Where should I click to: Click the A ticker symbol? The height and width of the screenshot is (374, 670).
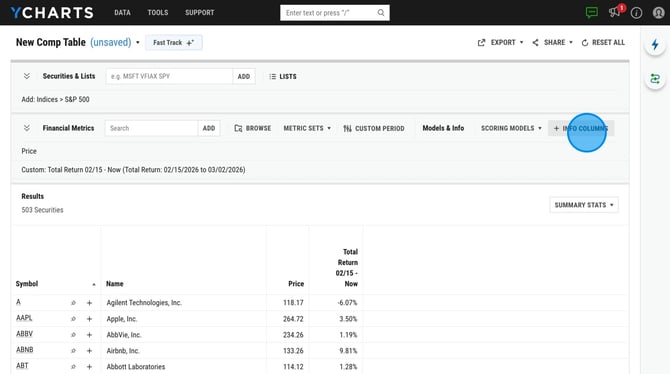[x=18, y=302]
